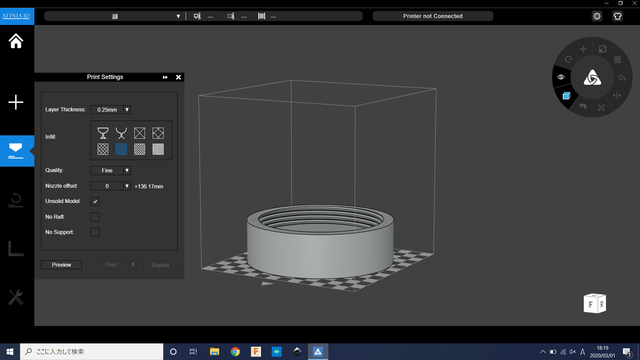Close the Print Settings panel
The image size is (640, 360).
178,77
